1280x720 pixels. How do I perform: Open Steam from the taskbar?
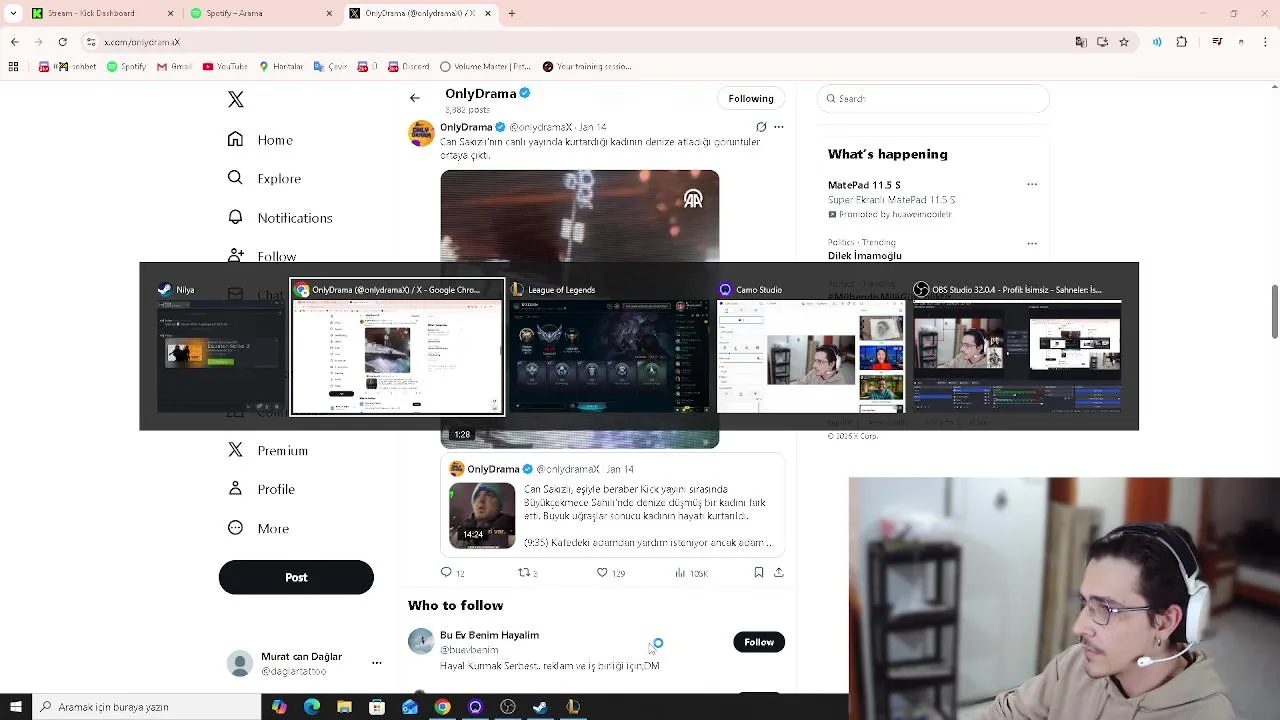click(540, 707)
